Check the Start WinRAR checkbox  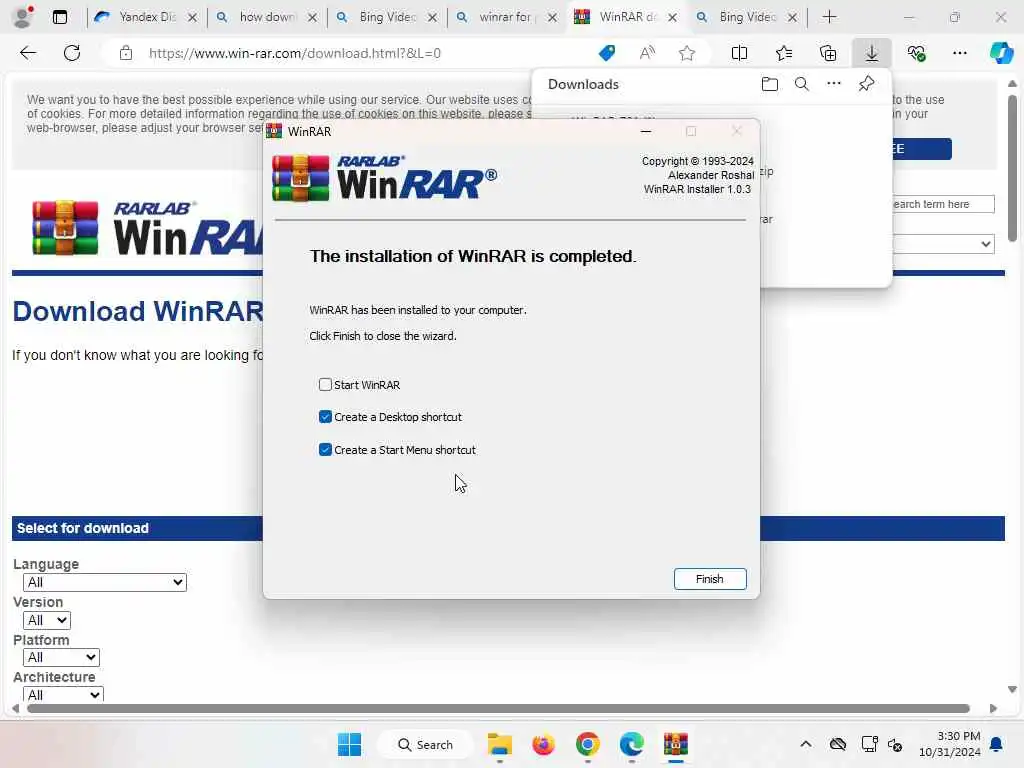pyautogui.click(x=325, y=385)
